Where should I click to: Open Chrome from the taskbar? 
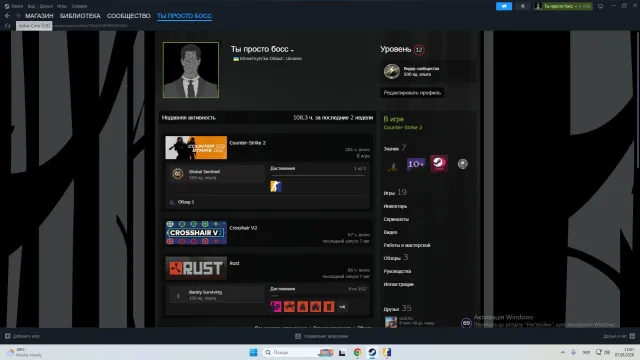pos(358,352)
